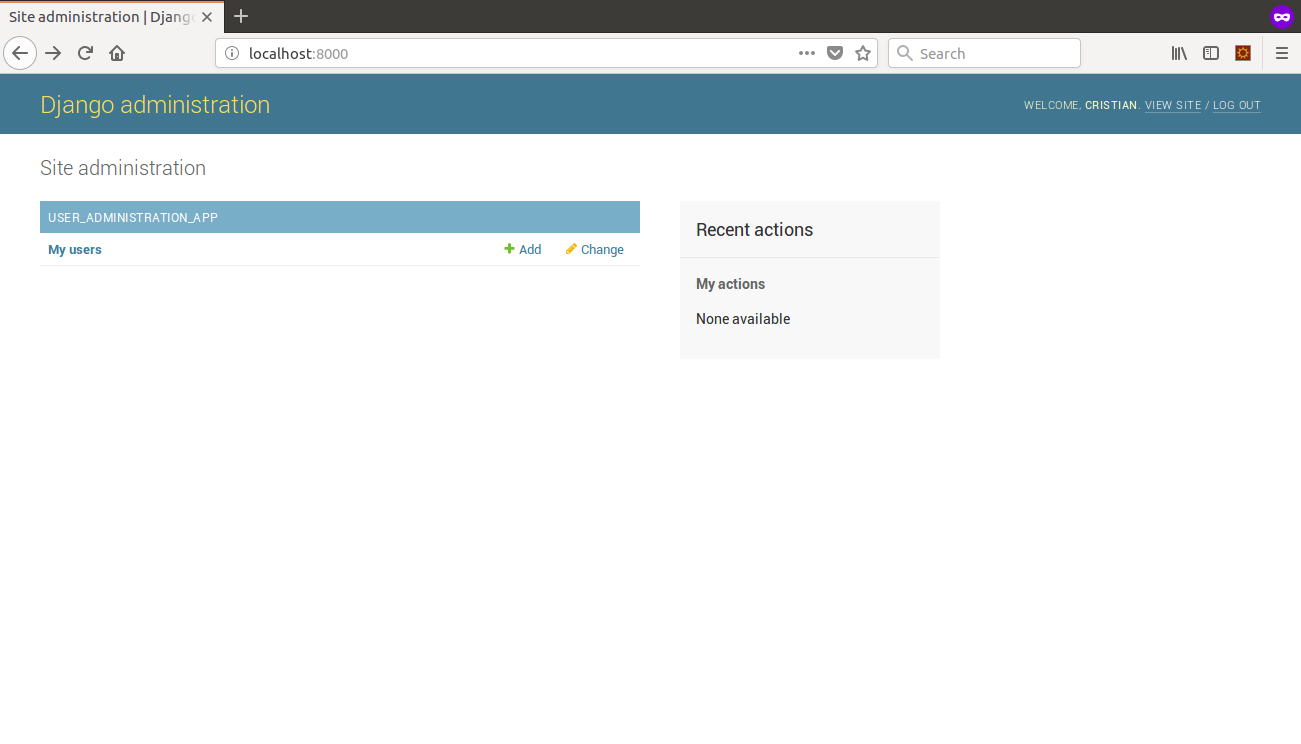Click the 'My actions' heading text

click(x=730, y=284)
